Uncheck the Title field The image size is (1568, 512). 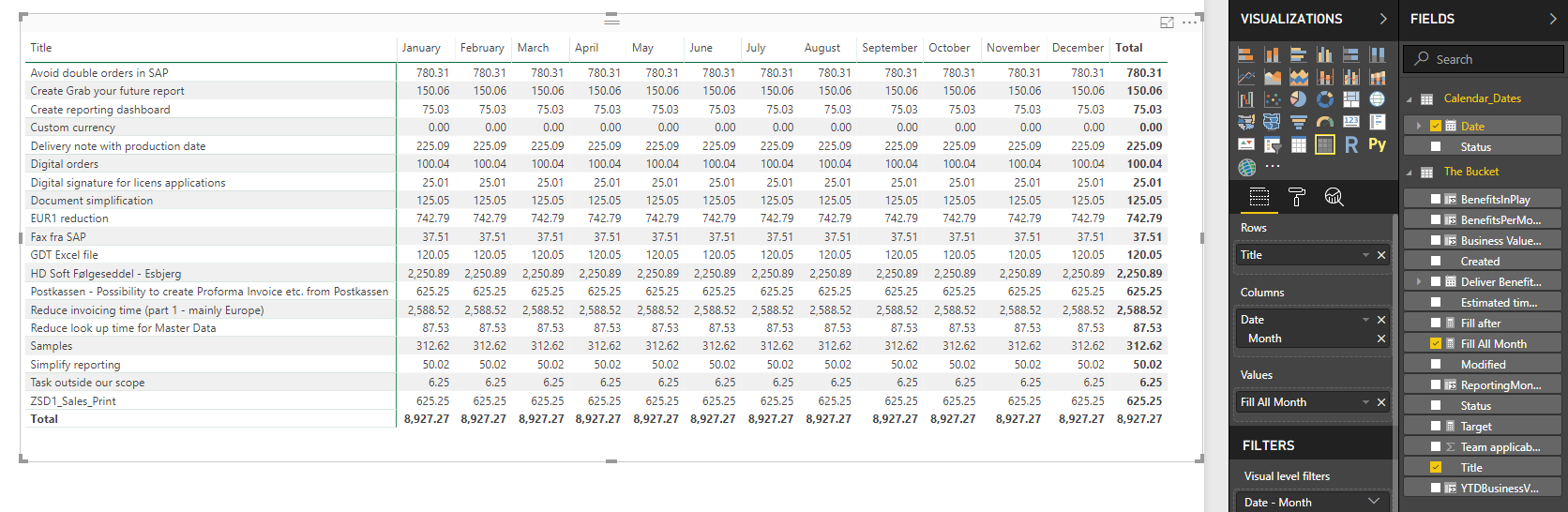(x=1436, y=467)
